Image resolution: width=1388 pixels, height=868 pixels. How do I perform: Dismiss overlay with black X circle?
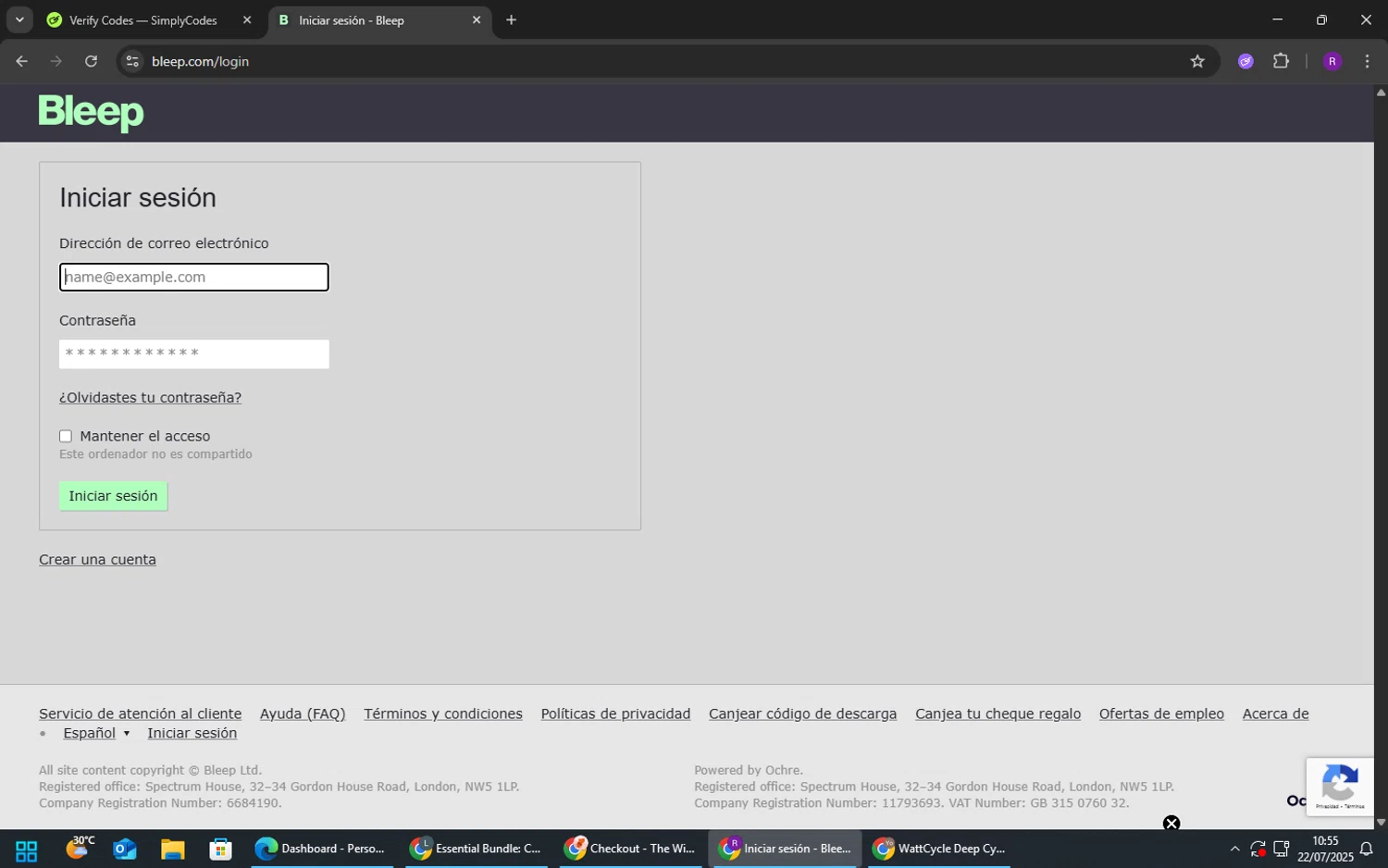click(1171, 823)
